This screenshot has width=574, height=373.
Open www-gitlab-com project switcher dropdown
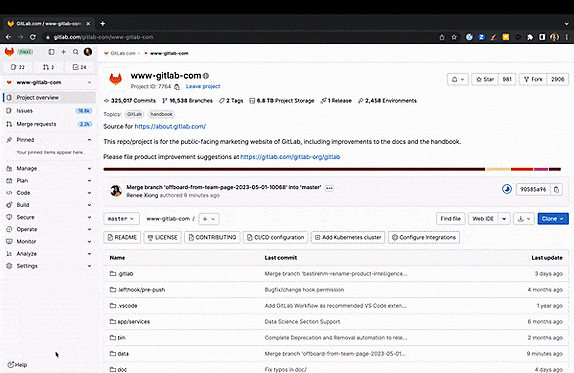tap(49, 82)
